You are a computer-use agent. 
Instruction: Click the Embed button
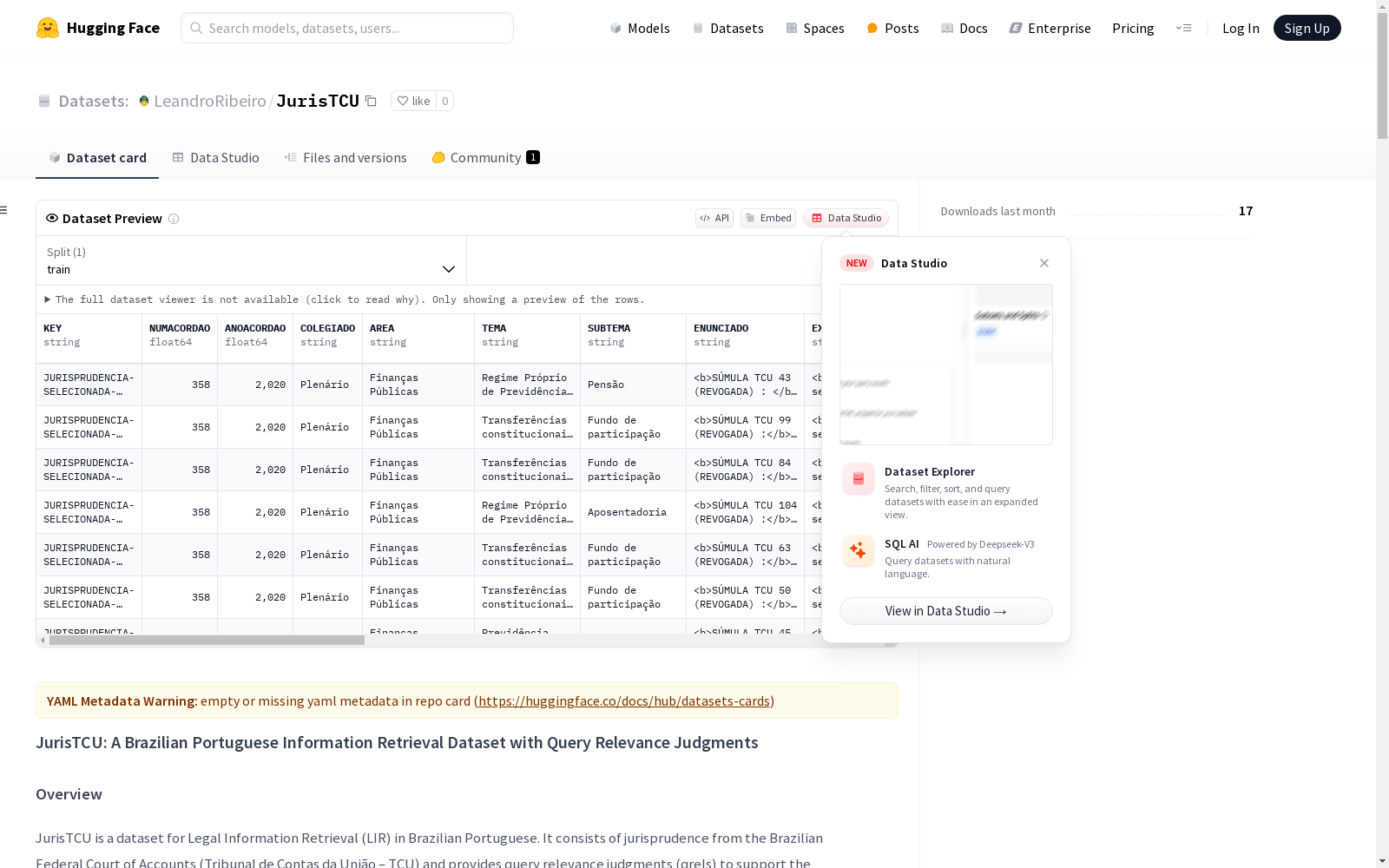[768, 218]
